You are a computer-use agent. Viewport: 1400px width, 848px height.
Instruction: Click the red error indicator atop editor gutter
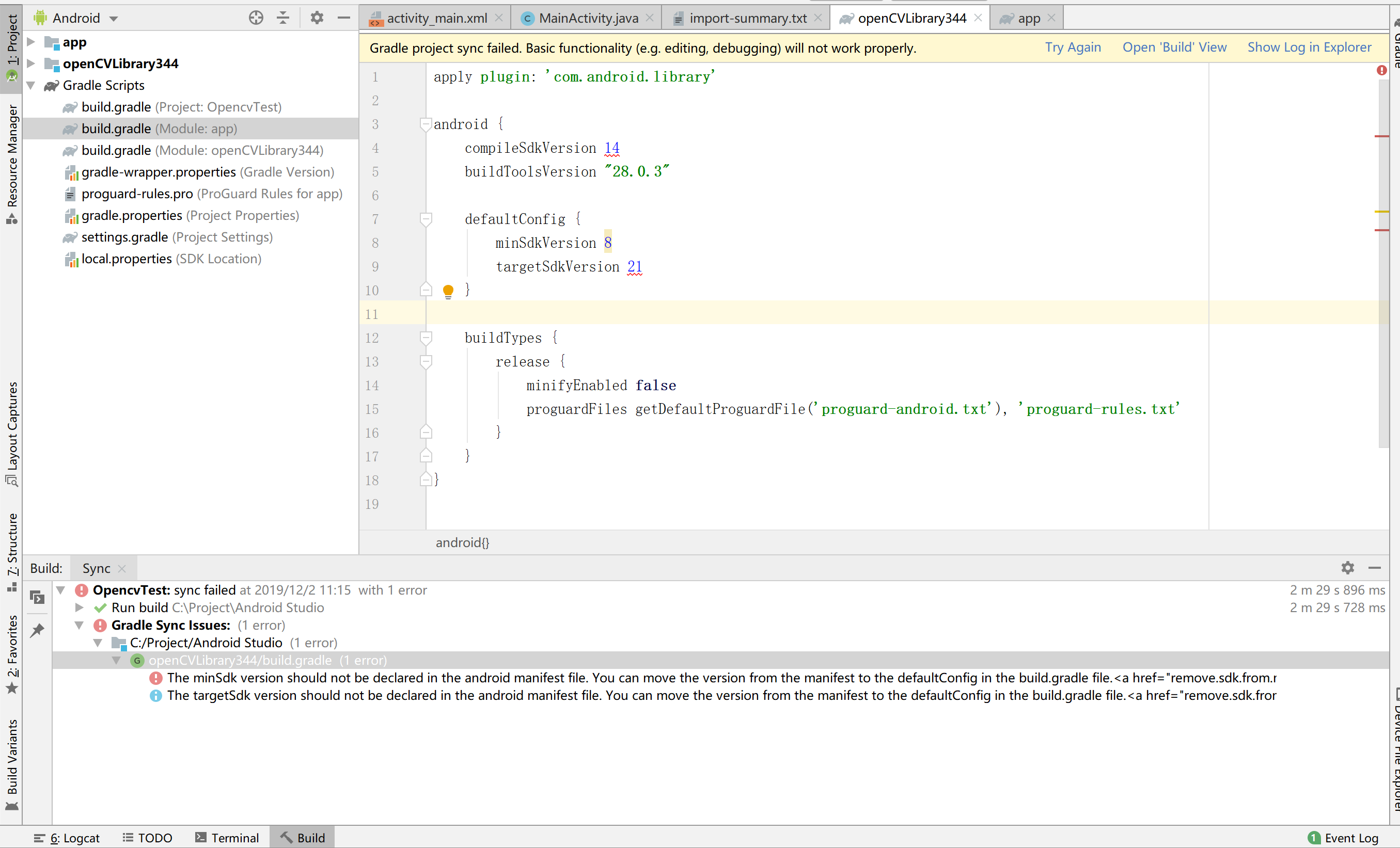[x=1381, y=70]
